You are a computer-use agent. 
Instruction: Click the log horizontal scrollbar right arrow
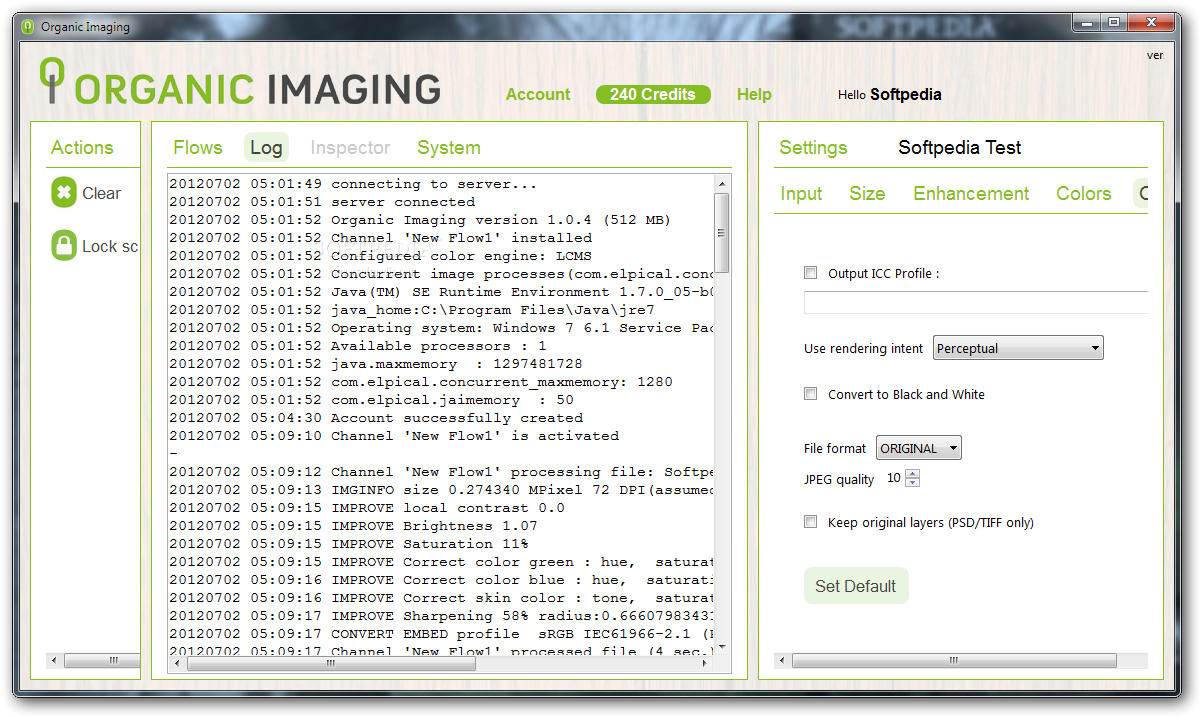(x=707, y=662)
